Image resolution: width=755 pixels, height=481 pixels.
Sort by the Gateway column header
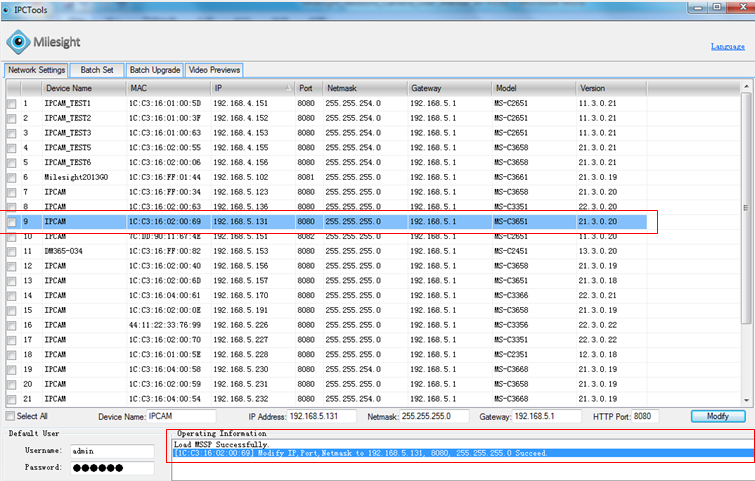coord(450,88)
